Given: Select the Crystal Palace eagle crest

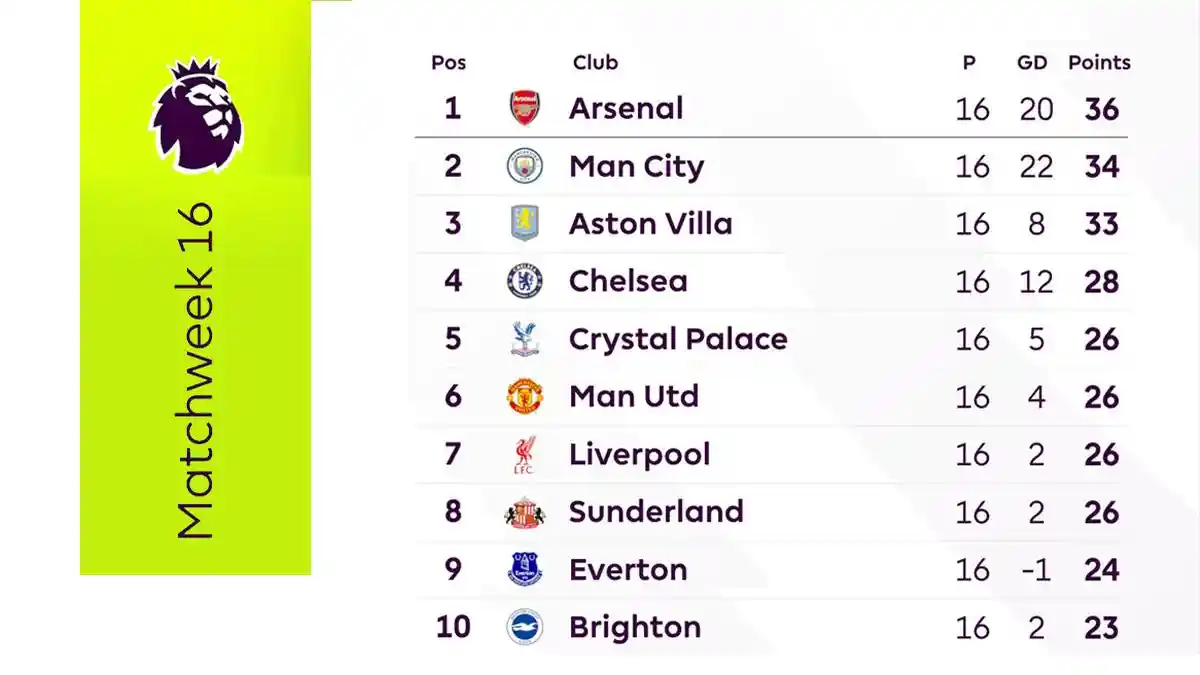Looking at the screenshot, I should (524, 339).
